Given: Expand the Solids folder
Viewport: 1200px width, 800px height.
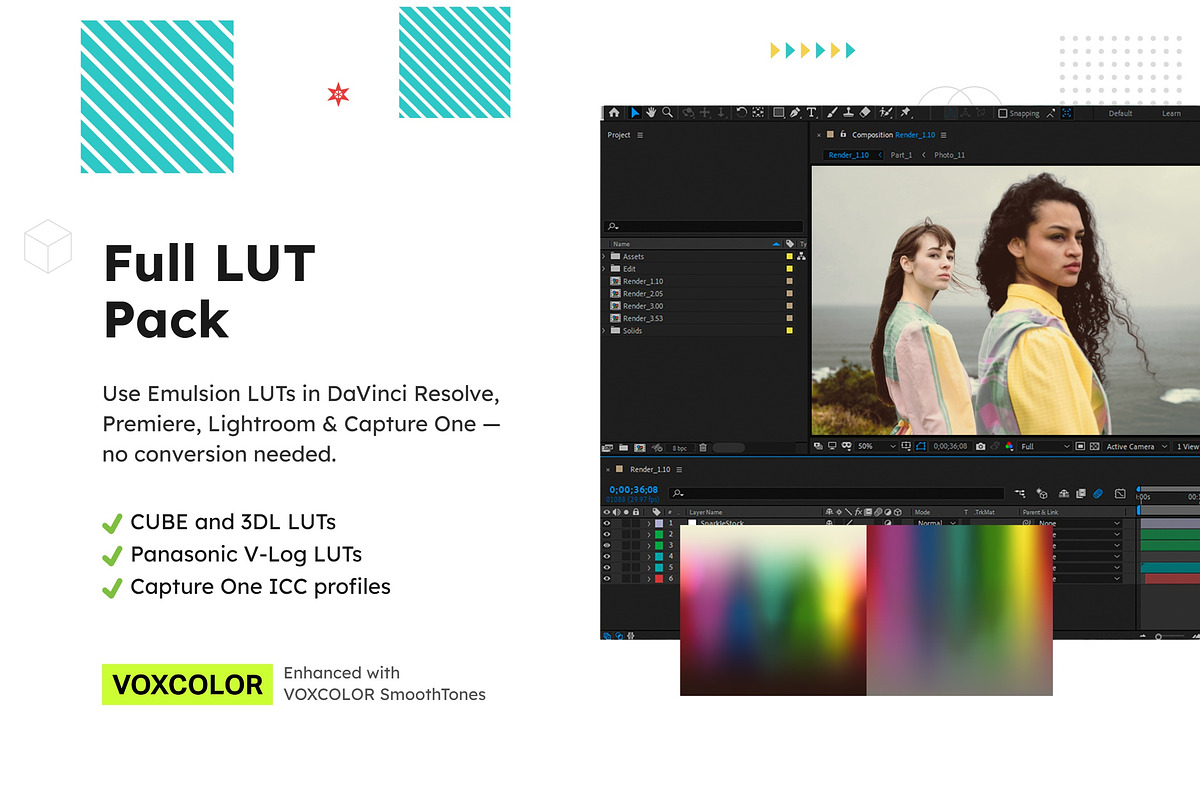Looking at the screenshot, I should (604, 331).
